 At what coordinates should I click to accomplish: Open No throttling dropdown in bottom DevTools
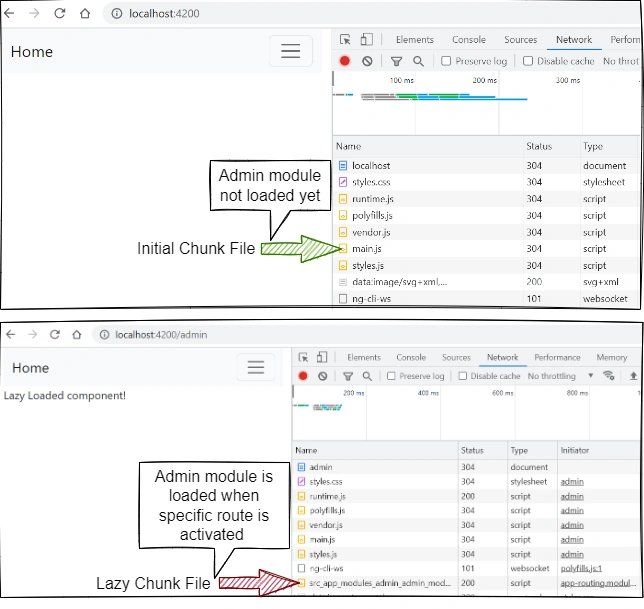coord(560,376)
